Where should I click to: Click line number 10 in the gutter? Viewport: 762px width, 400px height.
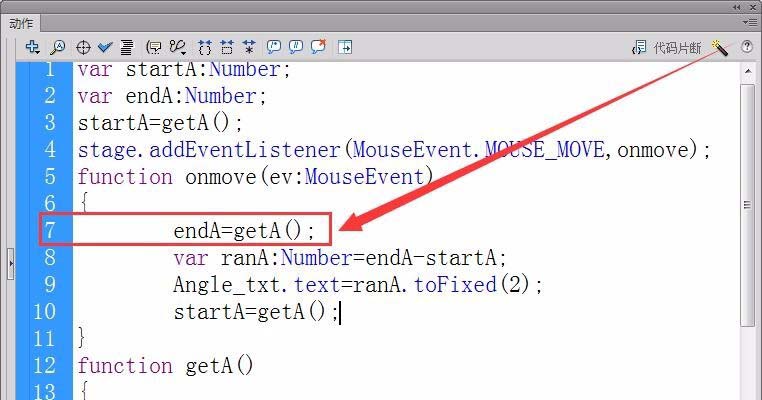tap(44, 311)
